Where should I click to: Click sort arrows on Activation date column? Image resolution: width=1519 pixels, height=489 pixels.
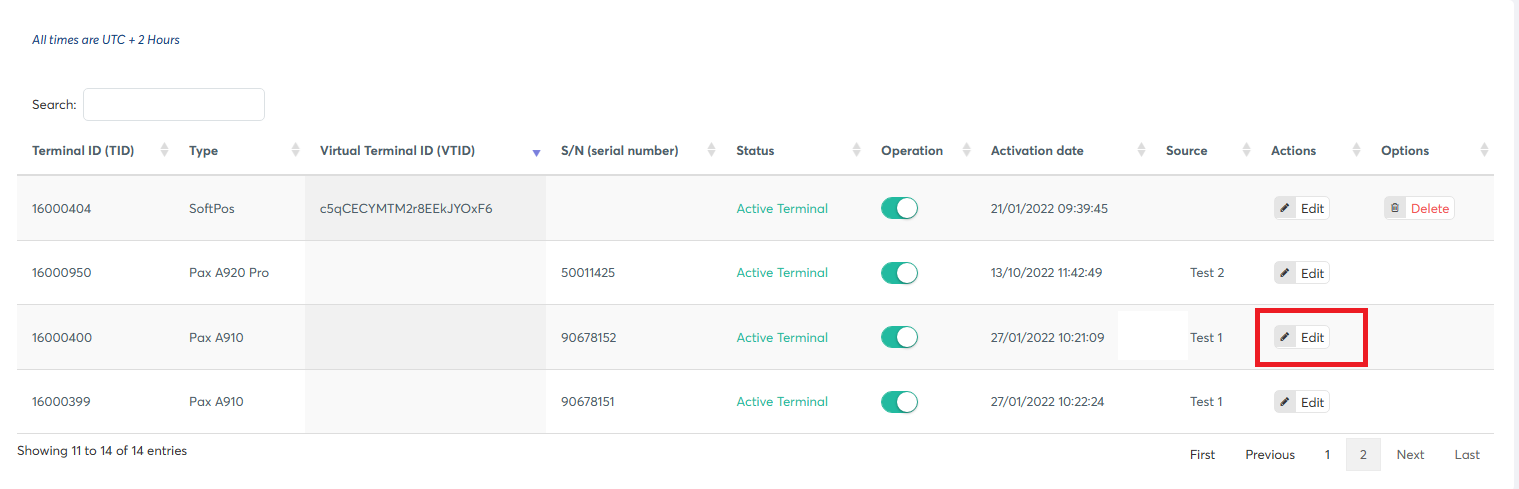[x=1141, y=151]
